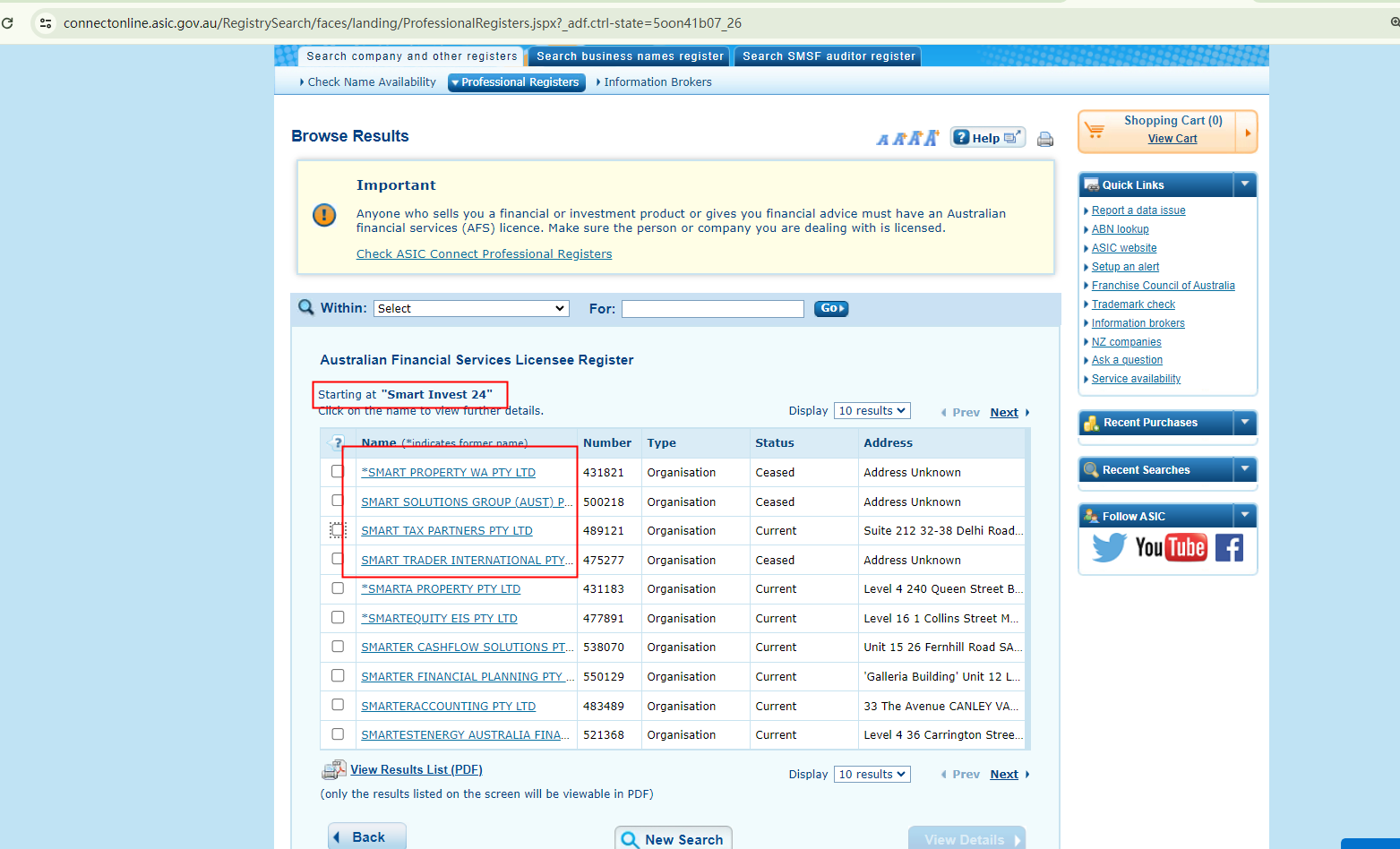The image size is (1400, 849).
Task: Open SMARTERACCOUNTING PTY LTD details
Action: click(x=449, y=707)
